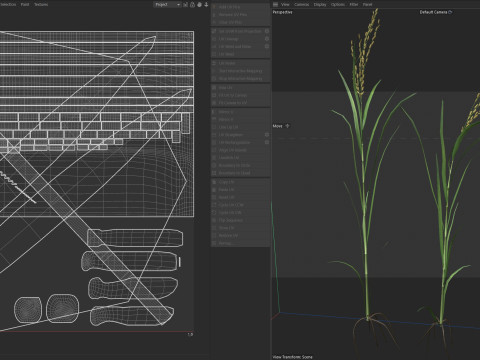The height and width of the screenshot is (360, 480).
Task: Click the Clear UV Pins command
Action: click(x=240, y=22)
